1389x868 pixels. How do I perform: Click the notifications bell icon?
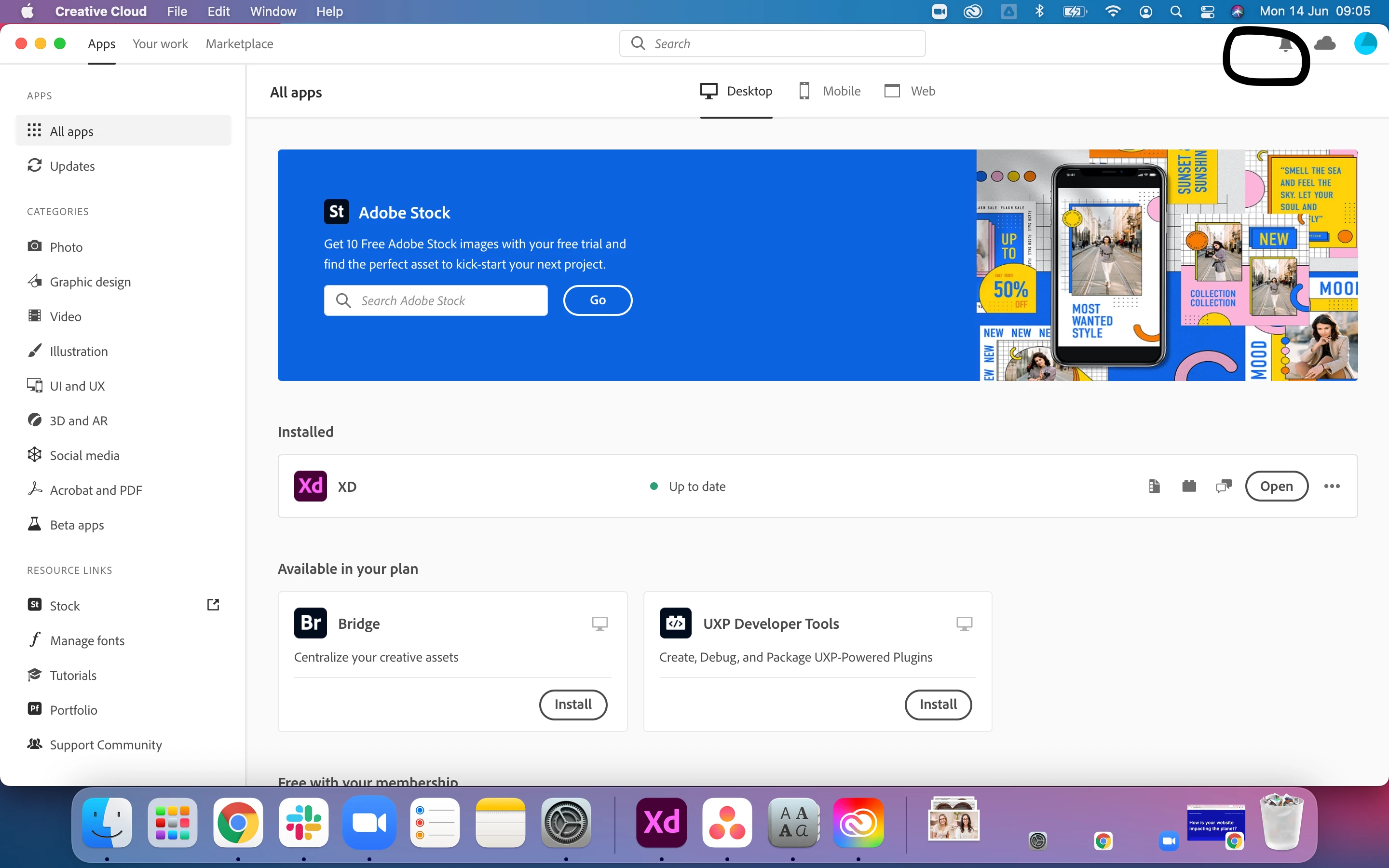(x=1286, y=45)
